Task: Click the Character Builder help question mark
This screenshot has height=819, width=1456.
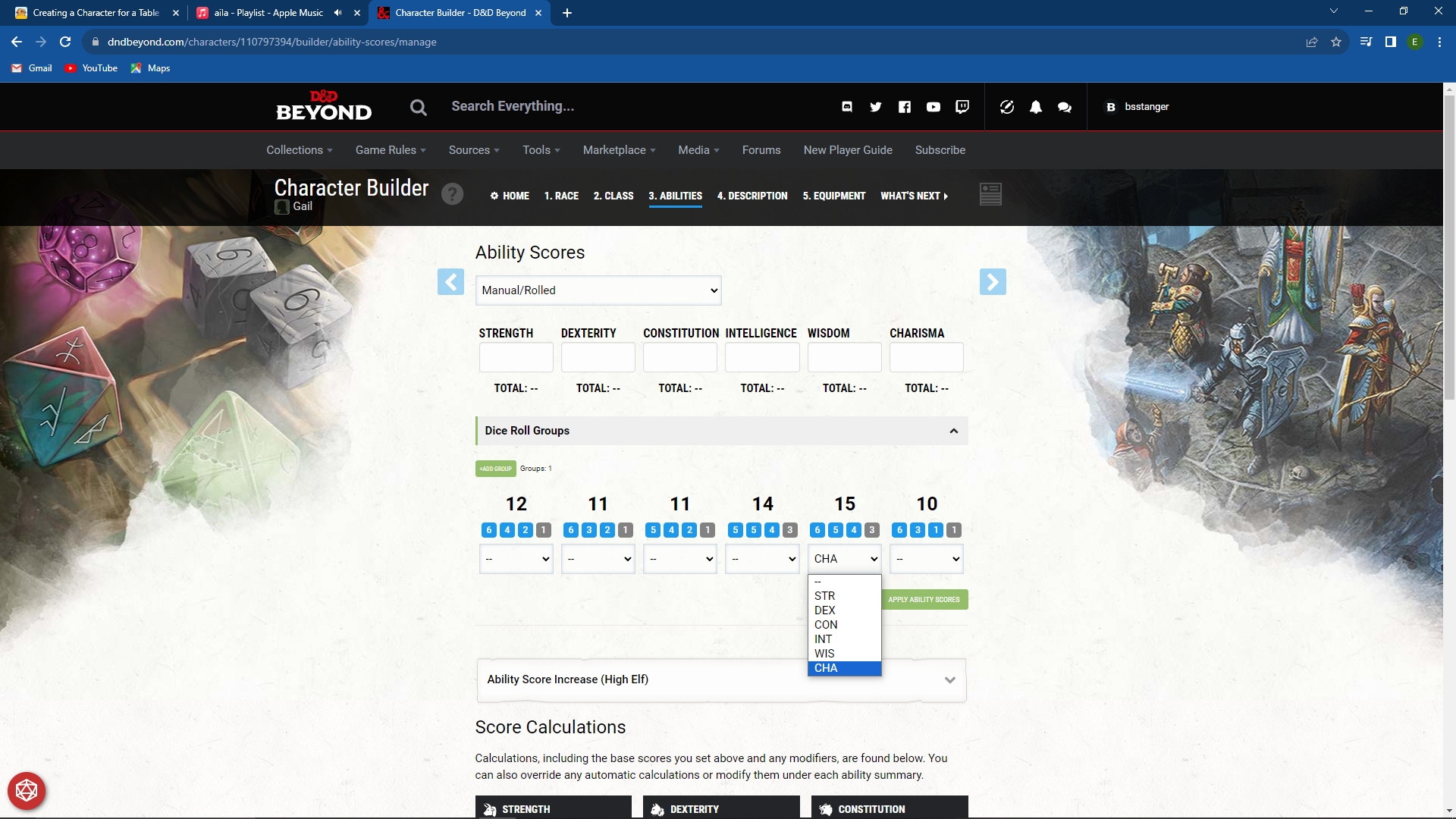Action: pyautogui.click(x=453, y=194)
